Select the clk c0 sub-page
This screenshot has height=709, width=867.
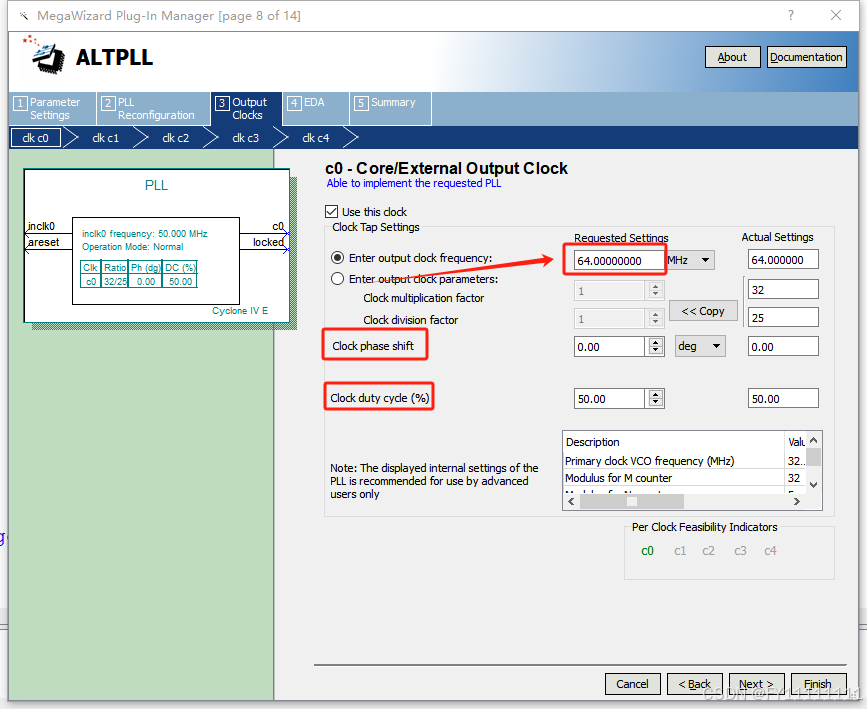click(x=35, y=138)
